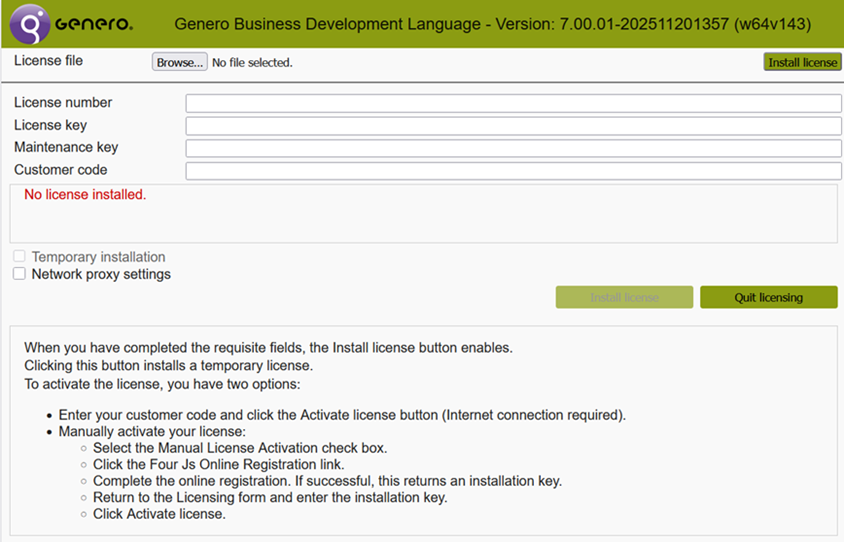This screenshot has width=844, height=542.
Task: Click 'Return to the Licensing form' instruction line
Action: [270, 497]
